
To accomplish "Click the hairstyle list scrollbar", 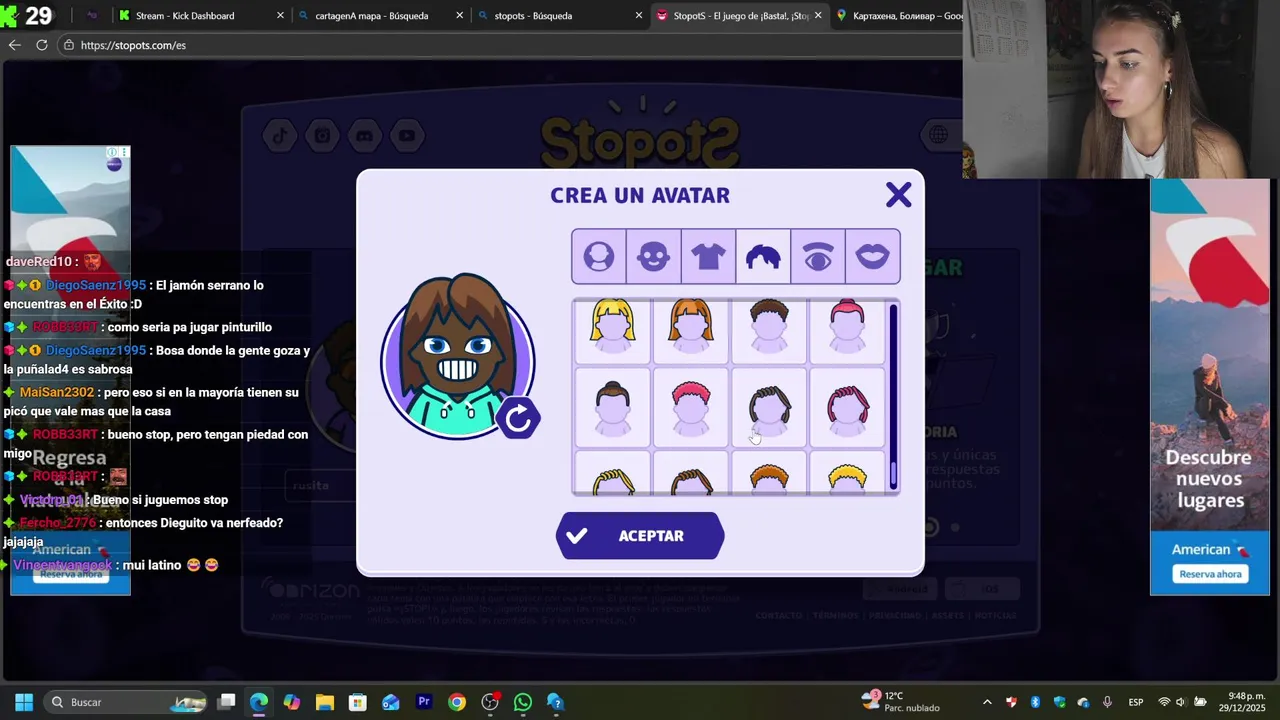I will point(893,395).
